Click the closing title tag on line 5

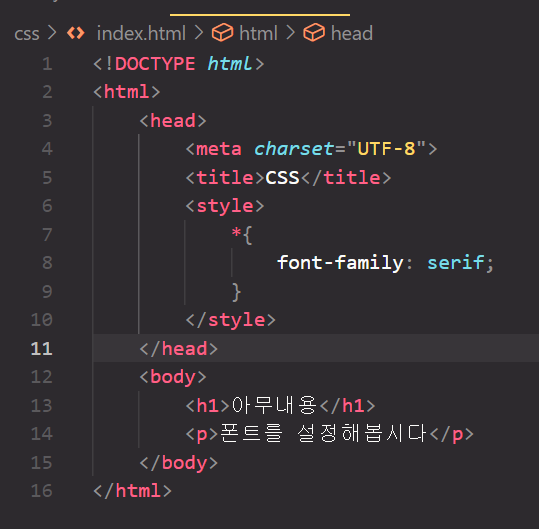point(346,178)
